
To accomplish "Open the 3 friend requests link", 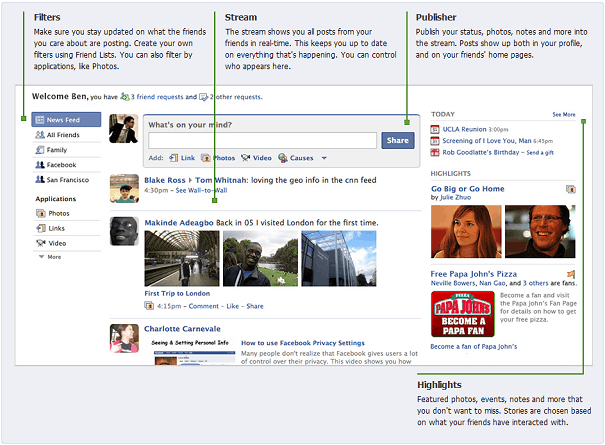I will [x=157, y=97].
